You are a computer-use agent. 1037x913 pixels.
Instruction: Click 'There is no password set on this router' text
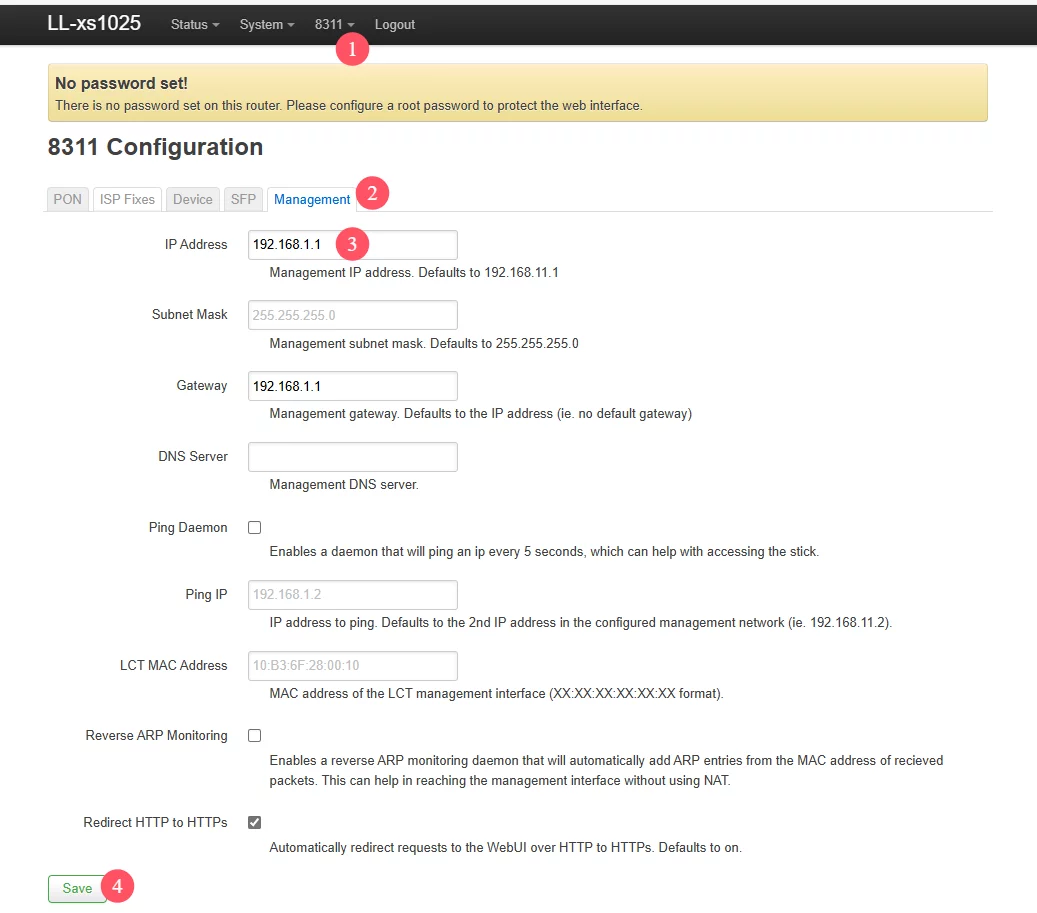point(349,106)
